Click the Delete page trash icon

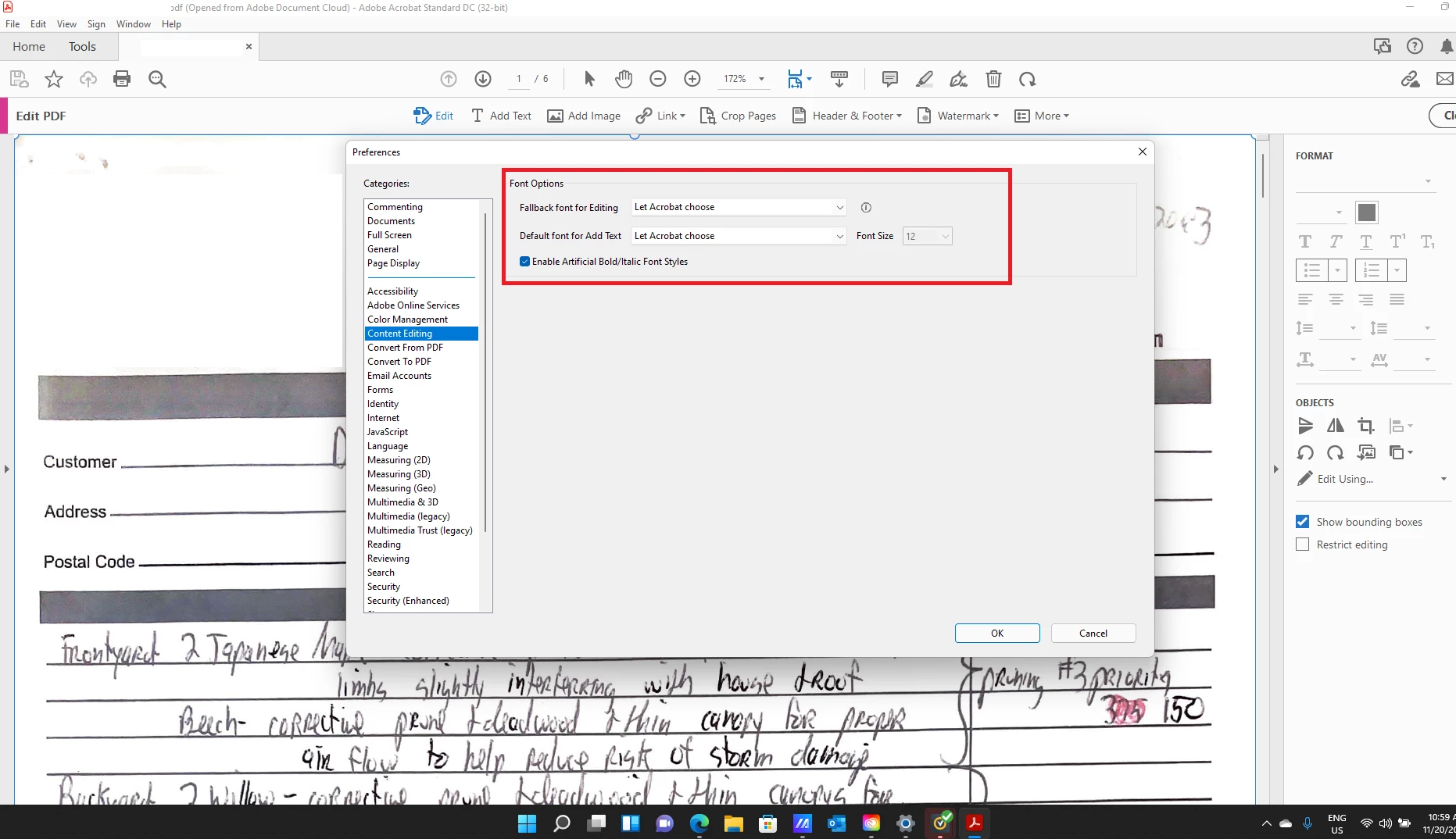coord(993,79)
